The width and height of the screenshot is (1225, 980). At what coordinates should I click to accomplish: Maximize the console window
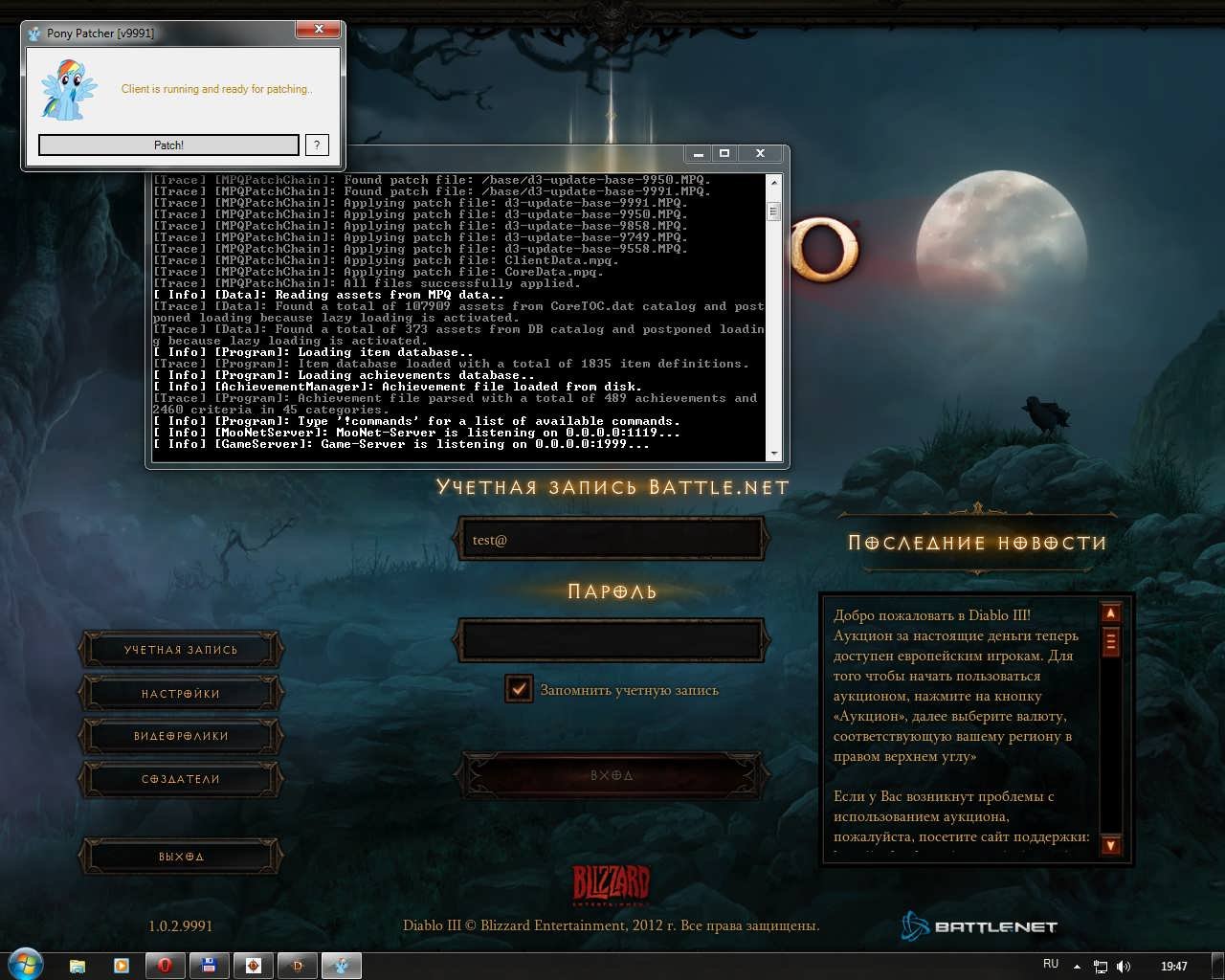[724, 153]
